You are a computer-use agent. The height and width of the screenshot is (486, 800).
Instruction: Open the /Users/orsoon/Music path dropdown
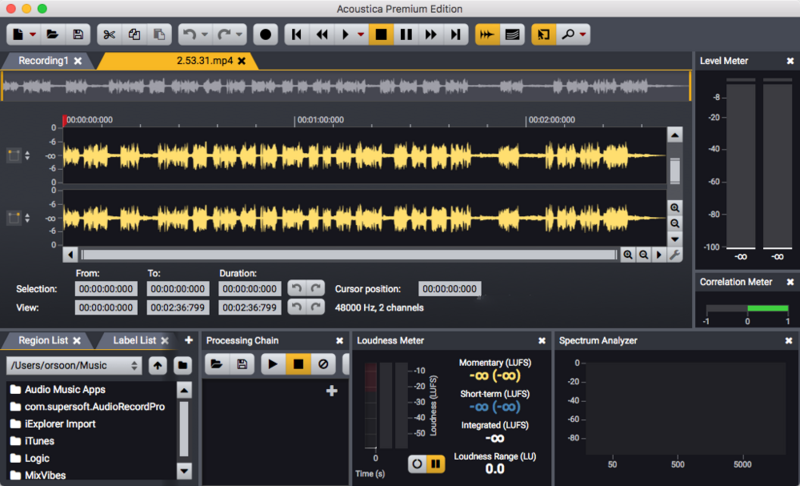(74, 365)
